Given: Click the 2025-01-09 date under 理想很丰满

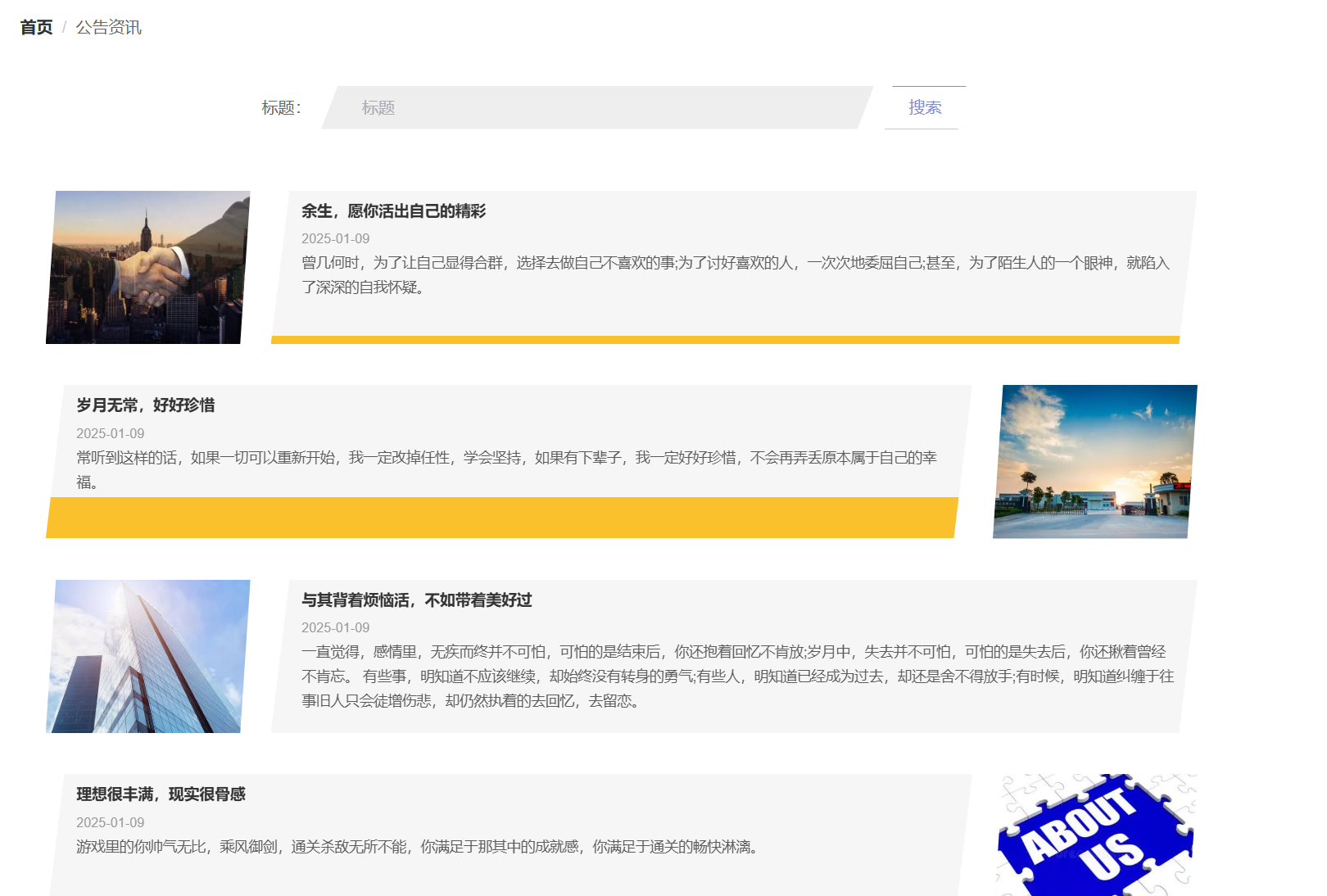Looking at the screenshot, I should (x=111, y=822).
